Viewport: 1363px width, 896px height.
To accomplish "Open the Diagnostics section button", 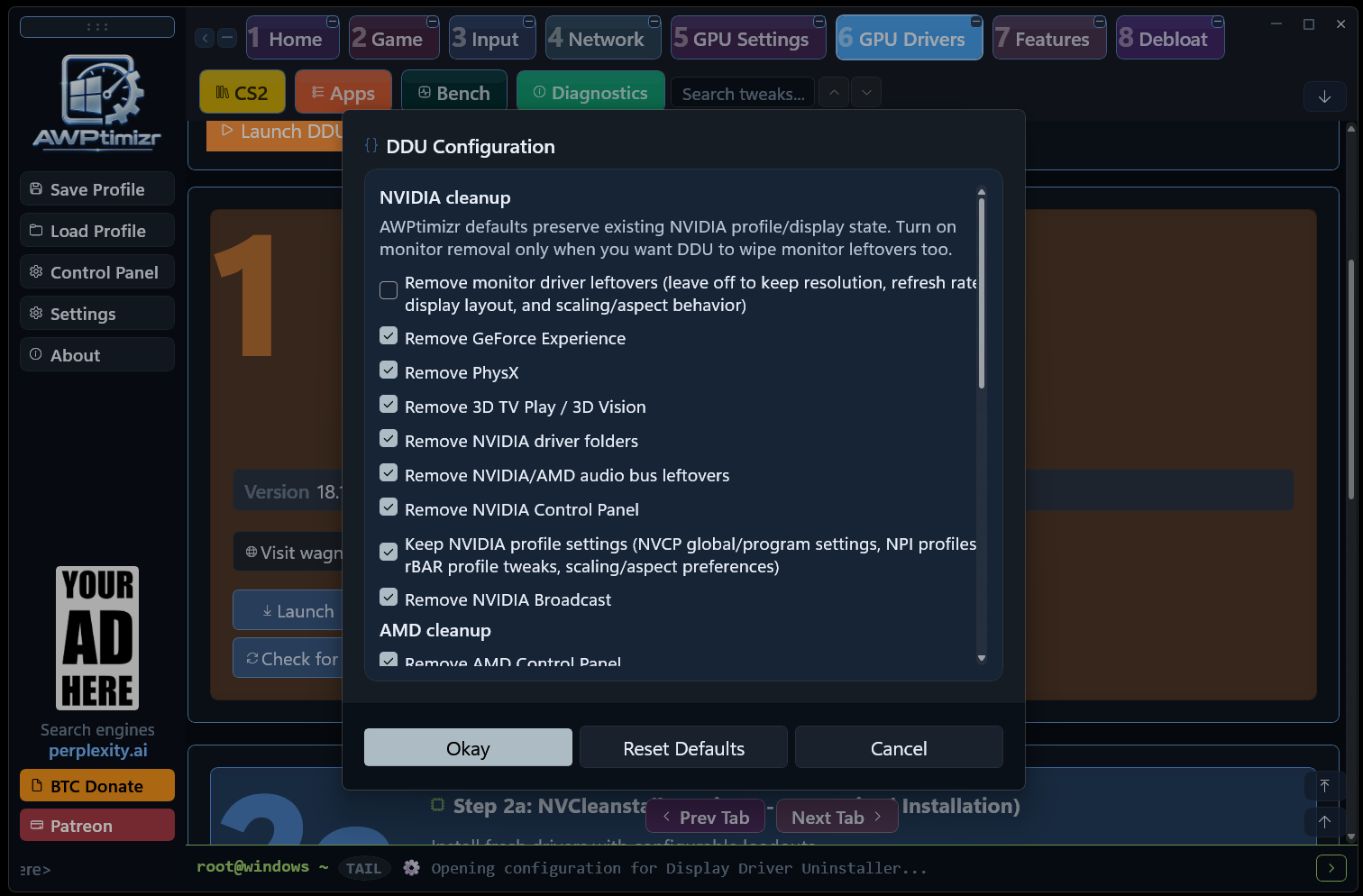I will click(x=590, y=93).
